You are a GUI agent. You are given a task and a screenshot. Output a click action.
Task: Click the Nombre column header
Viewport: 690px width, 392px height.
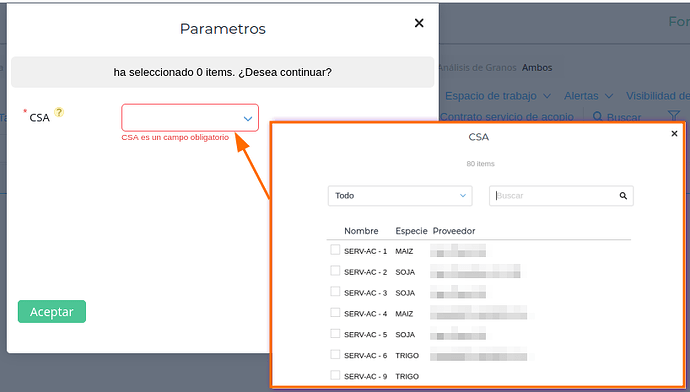point(361,231)
